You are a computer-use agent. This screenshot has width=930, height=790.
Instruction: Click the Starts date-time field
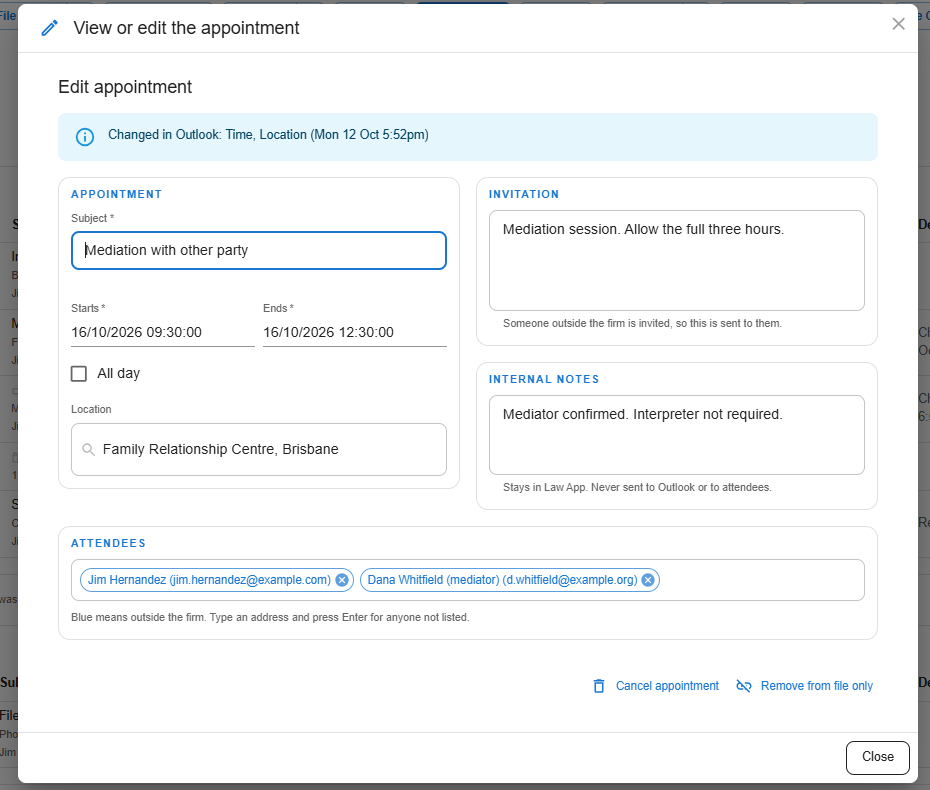(x=163, y=333)
